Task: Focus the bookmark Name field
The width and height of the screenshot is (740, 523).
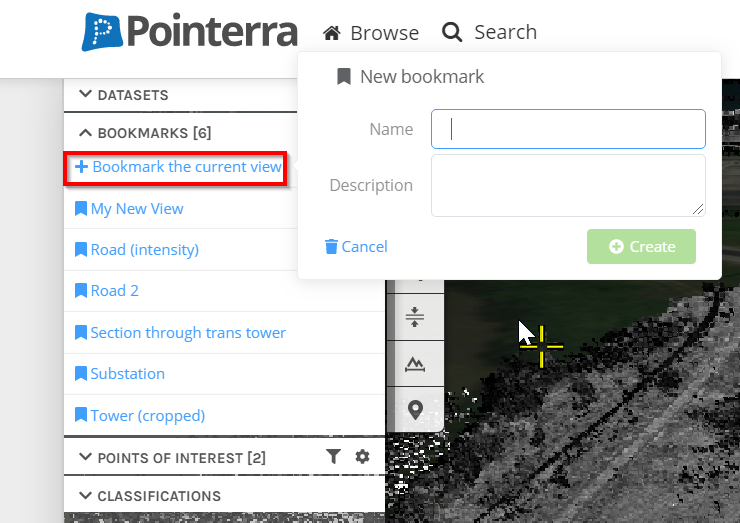Action: 568,129
